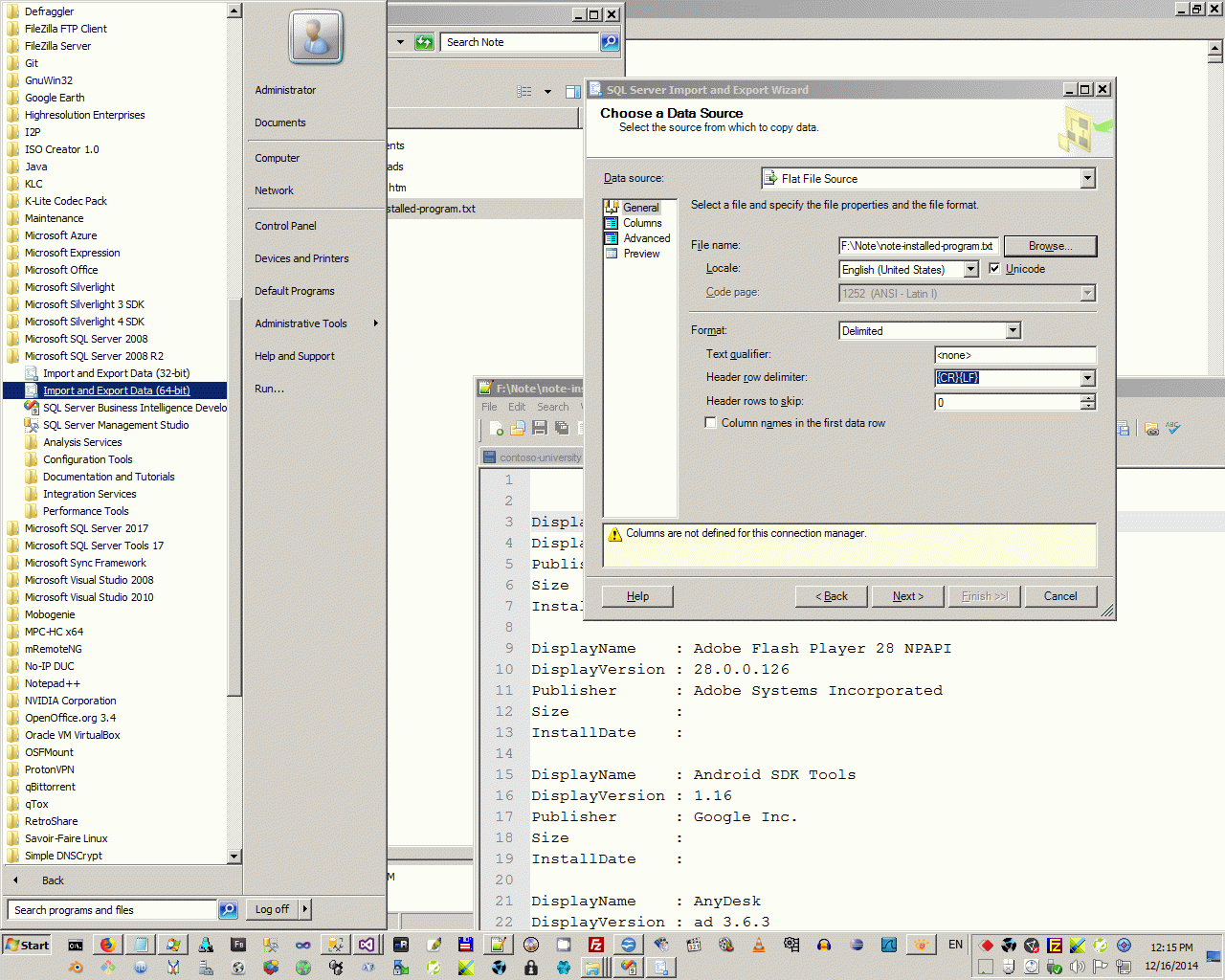Open Firefox from the taskbar
Screen dimensions: 1225x980
pos(108,945)
